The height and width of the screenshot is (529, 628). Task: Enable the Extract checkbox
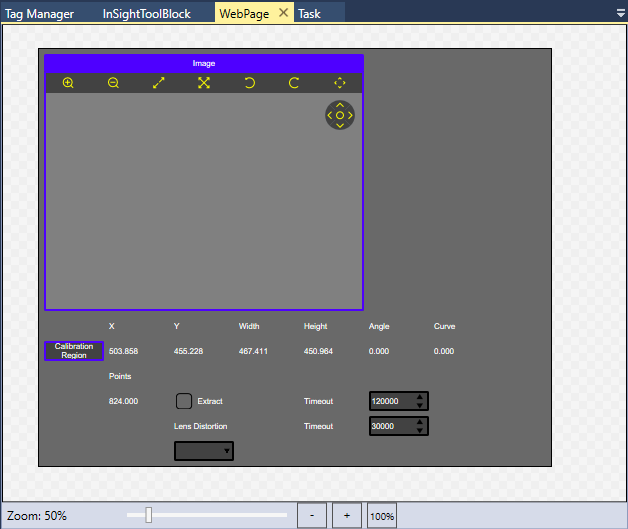(184, 401)
